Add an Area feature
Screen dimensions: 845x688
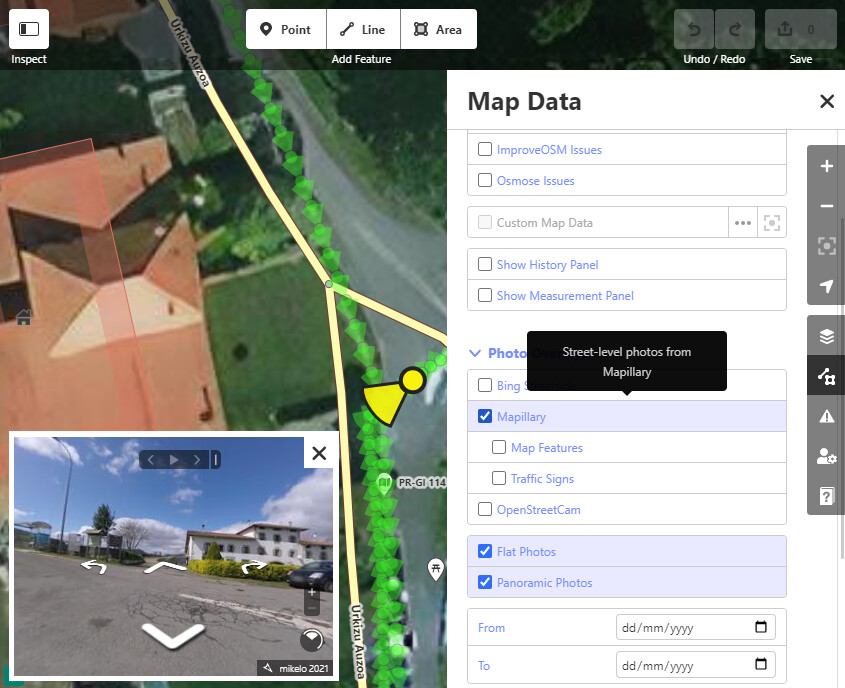click(x=439, y=29)
